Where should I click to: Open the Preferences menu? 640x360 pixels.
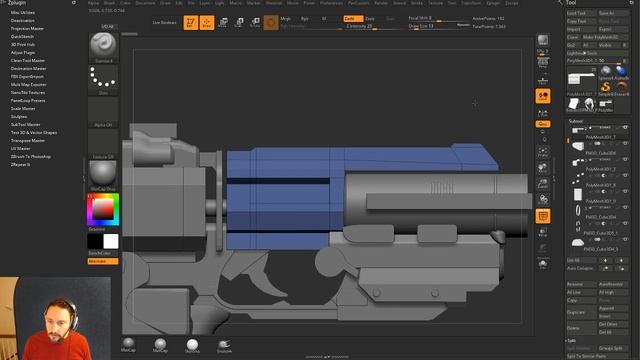[x=331, y=3]
